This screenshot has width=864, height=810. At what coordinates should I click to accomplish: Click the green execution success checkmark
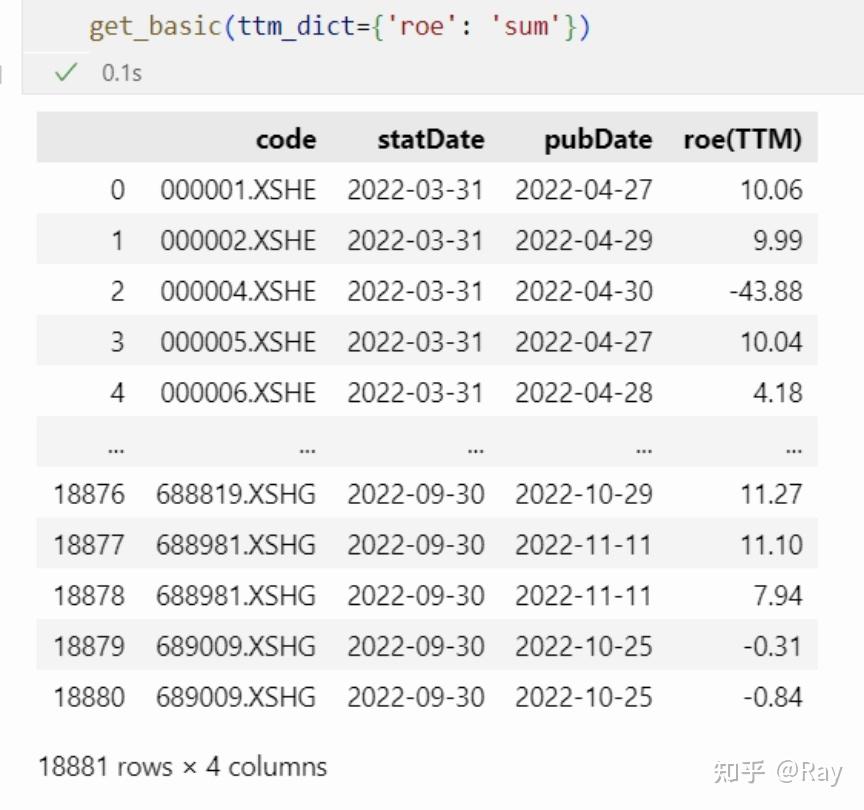pyautogui.click(x=67, y=73)
